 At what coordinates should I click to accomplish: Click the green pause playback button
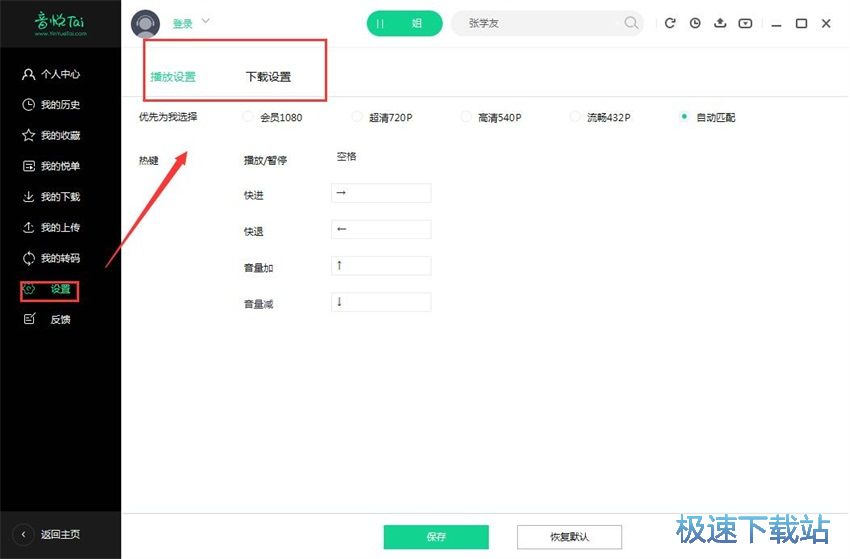404,23
